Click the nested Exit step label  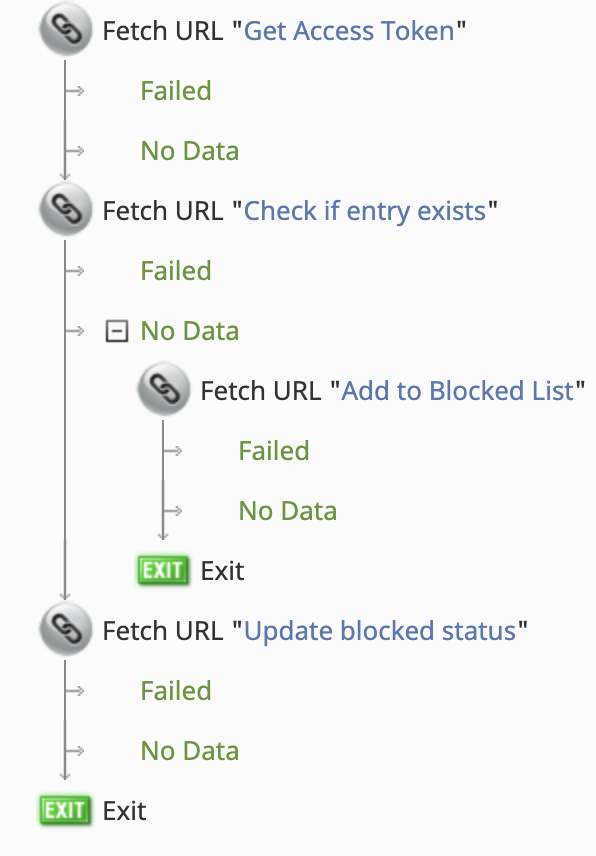(223, 571)
